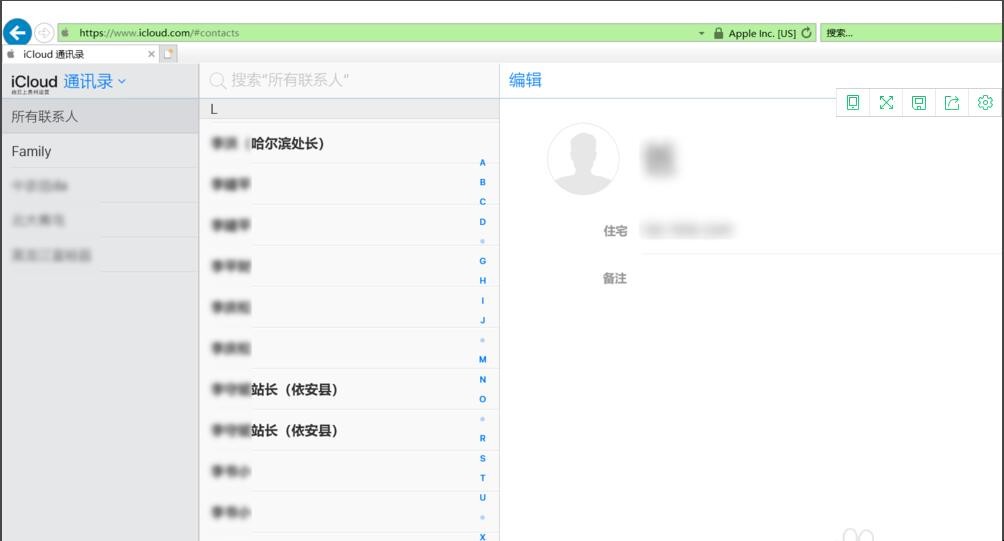Click the 搜索"所有联系人" search field
The height and width of the screenshot is (541, 1004).
pyautogui.click(x=350, y=80)
